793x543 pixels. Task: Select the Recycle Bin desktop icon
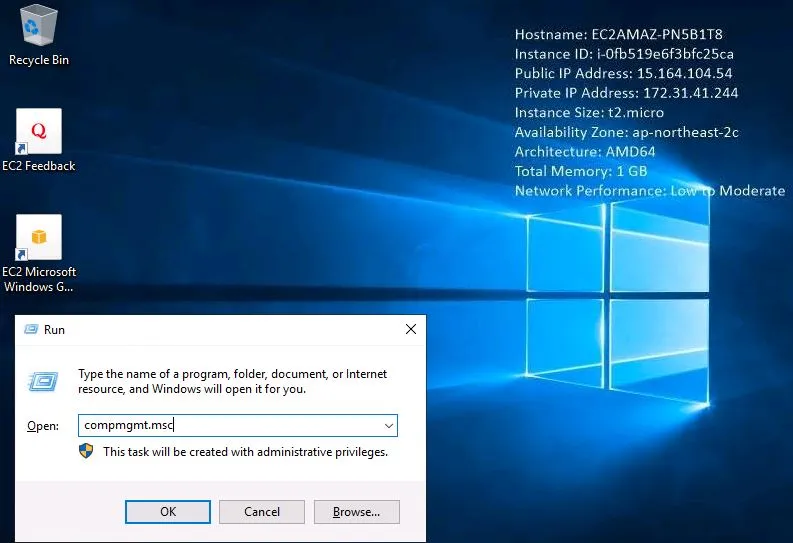coord(39,25)
